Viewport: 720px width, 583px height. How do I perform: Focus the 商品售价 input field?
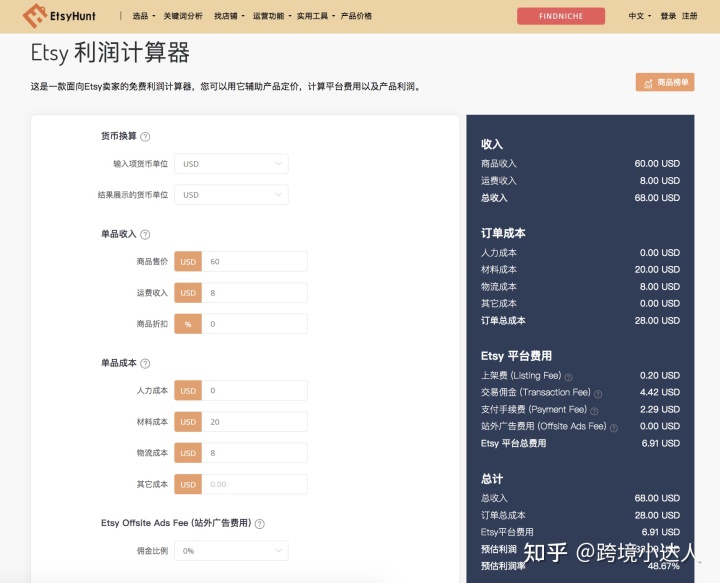point(254,262)
